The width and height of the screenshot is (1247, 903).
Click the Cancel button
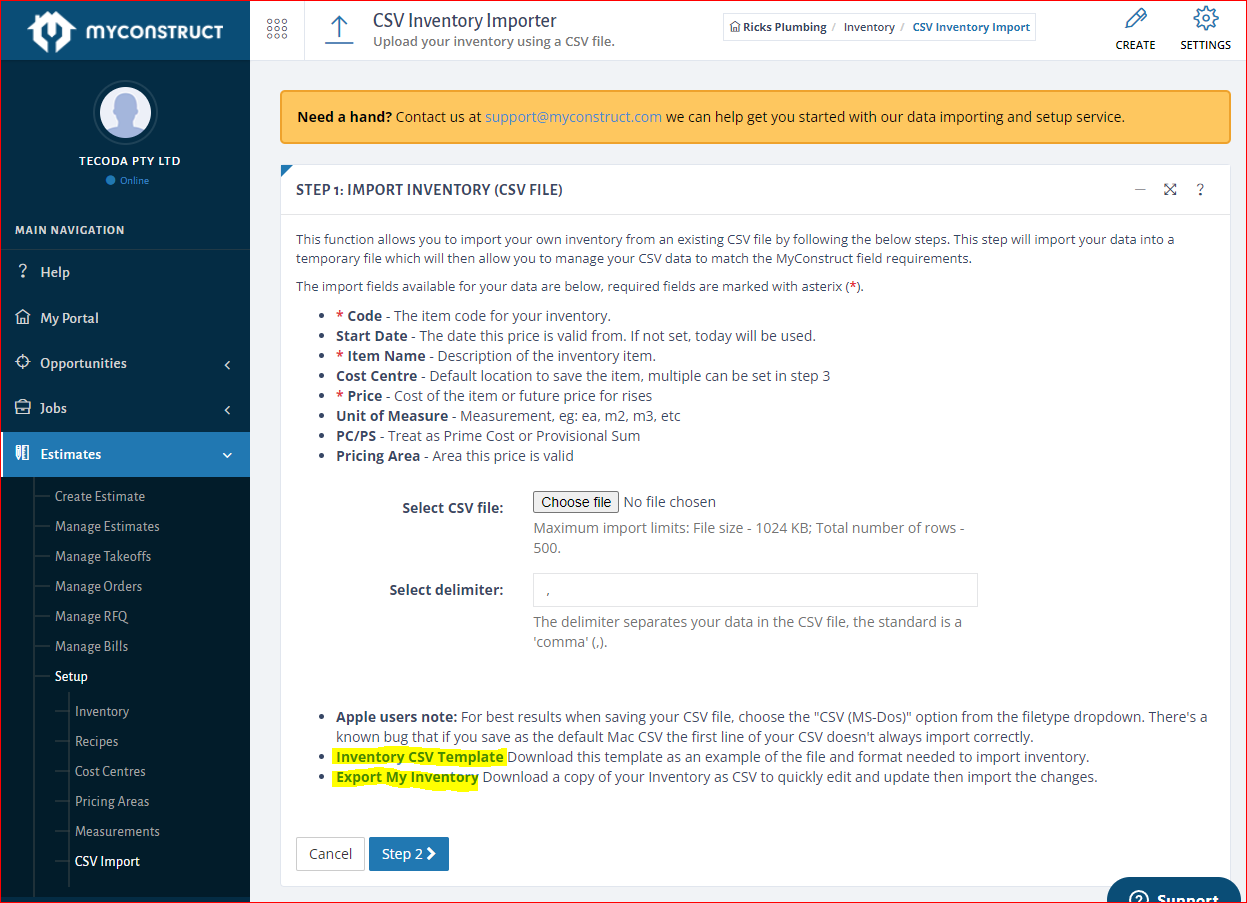[x=330, y=854]
